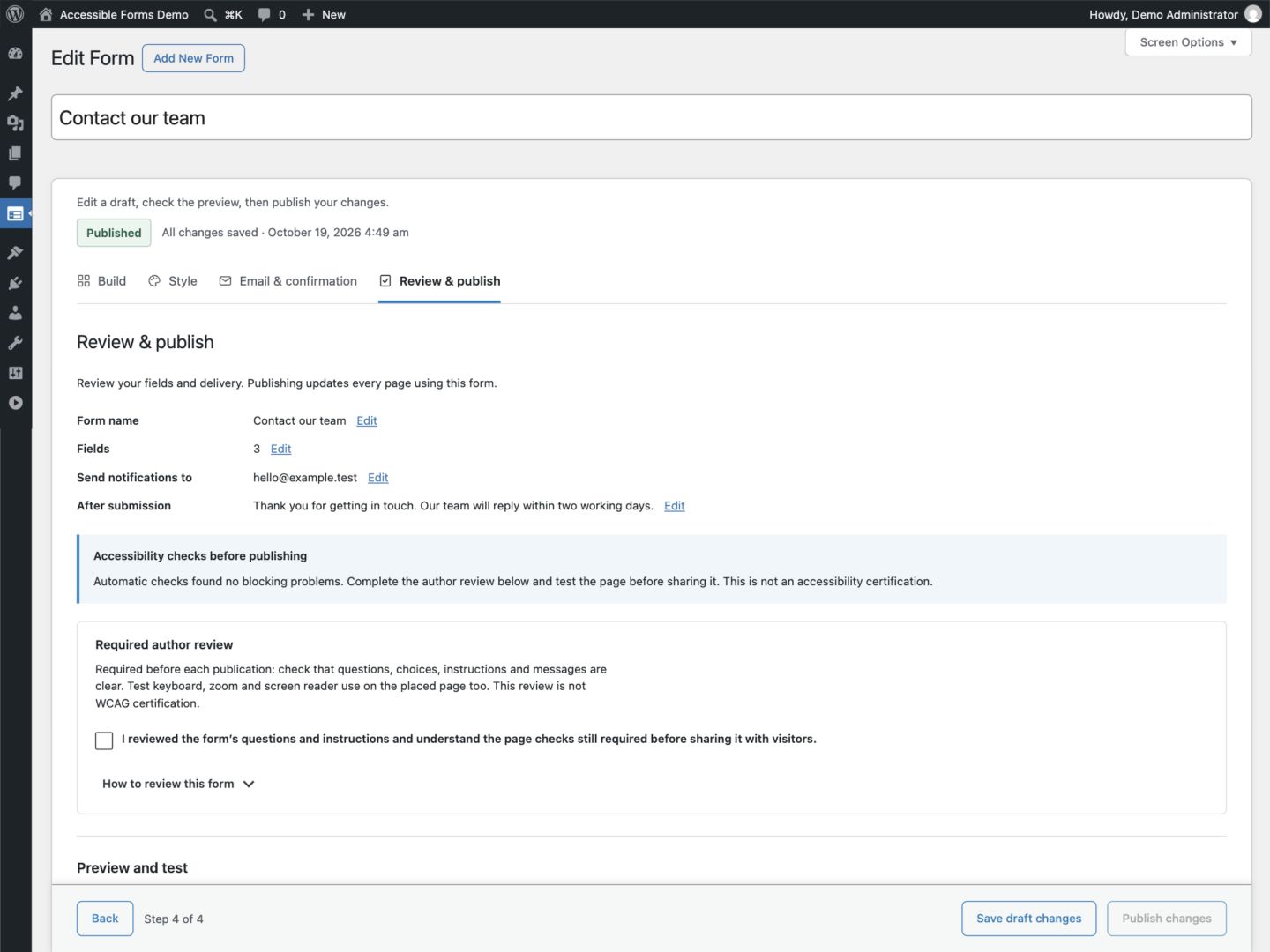
Task: Switch to the Style tab
Action: click(x=173, y=281)
